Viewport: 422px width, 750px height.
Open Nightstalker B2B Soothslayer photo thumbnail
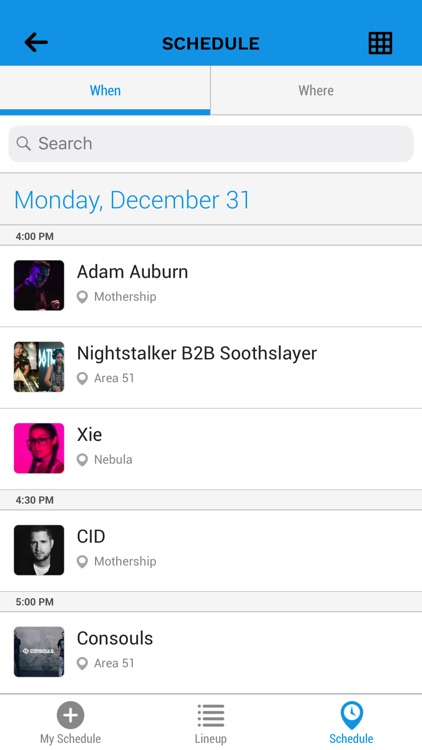[39, 367]
